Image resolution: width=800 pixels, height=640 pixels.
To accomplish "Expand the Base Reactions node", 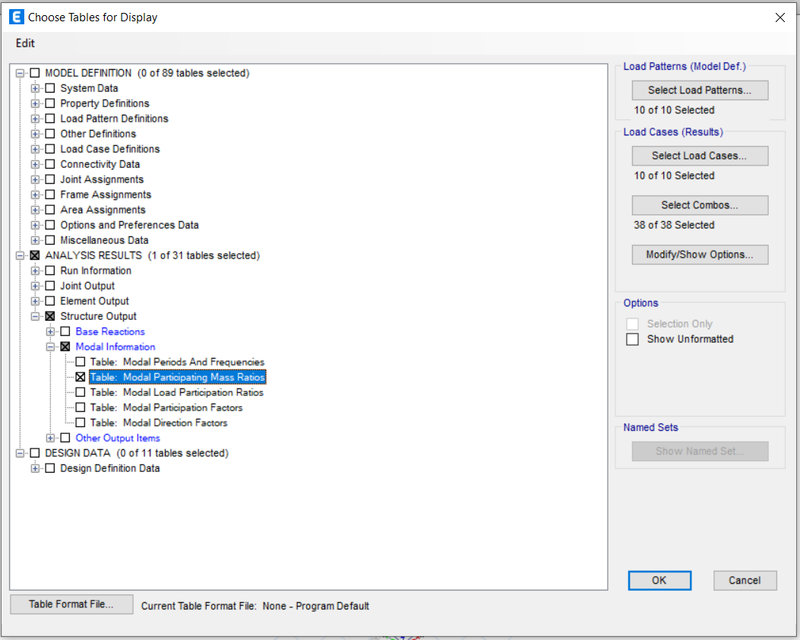I will [x=50, y=332].
